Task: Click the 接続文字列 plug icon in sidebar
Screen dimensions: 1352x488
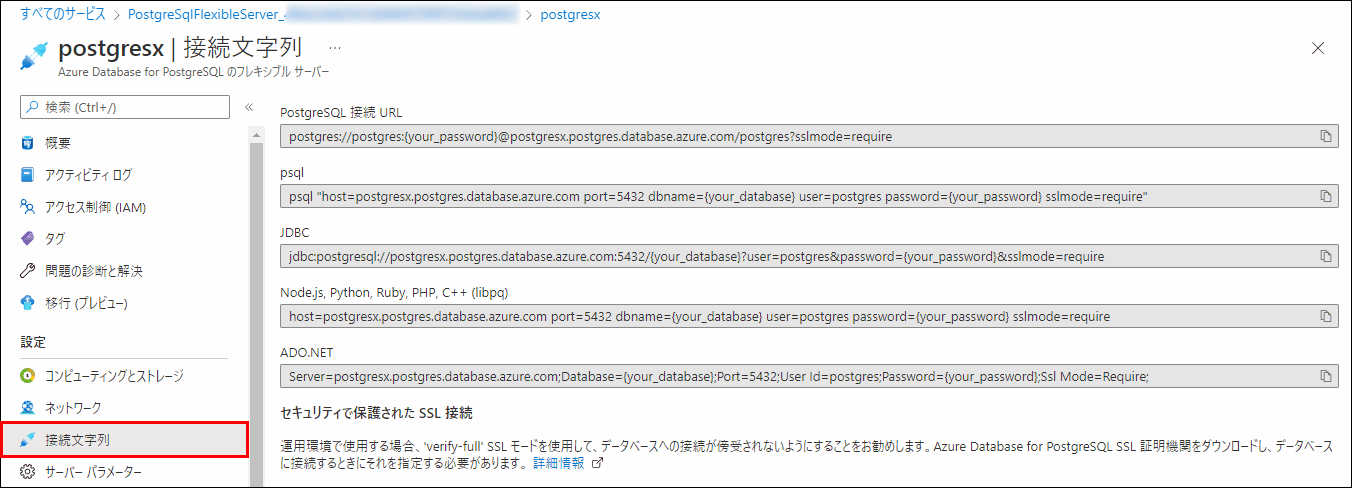Action: pyautogui.click(x=28, y=439)
